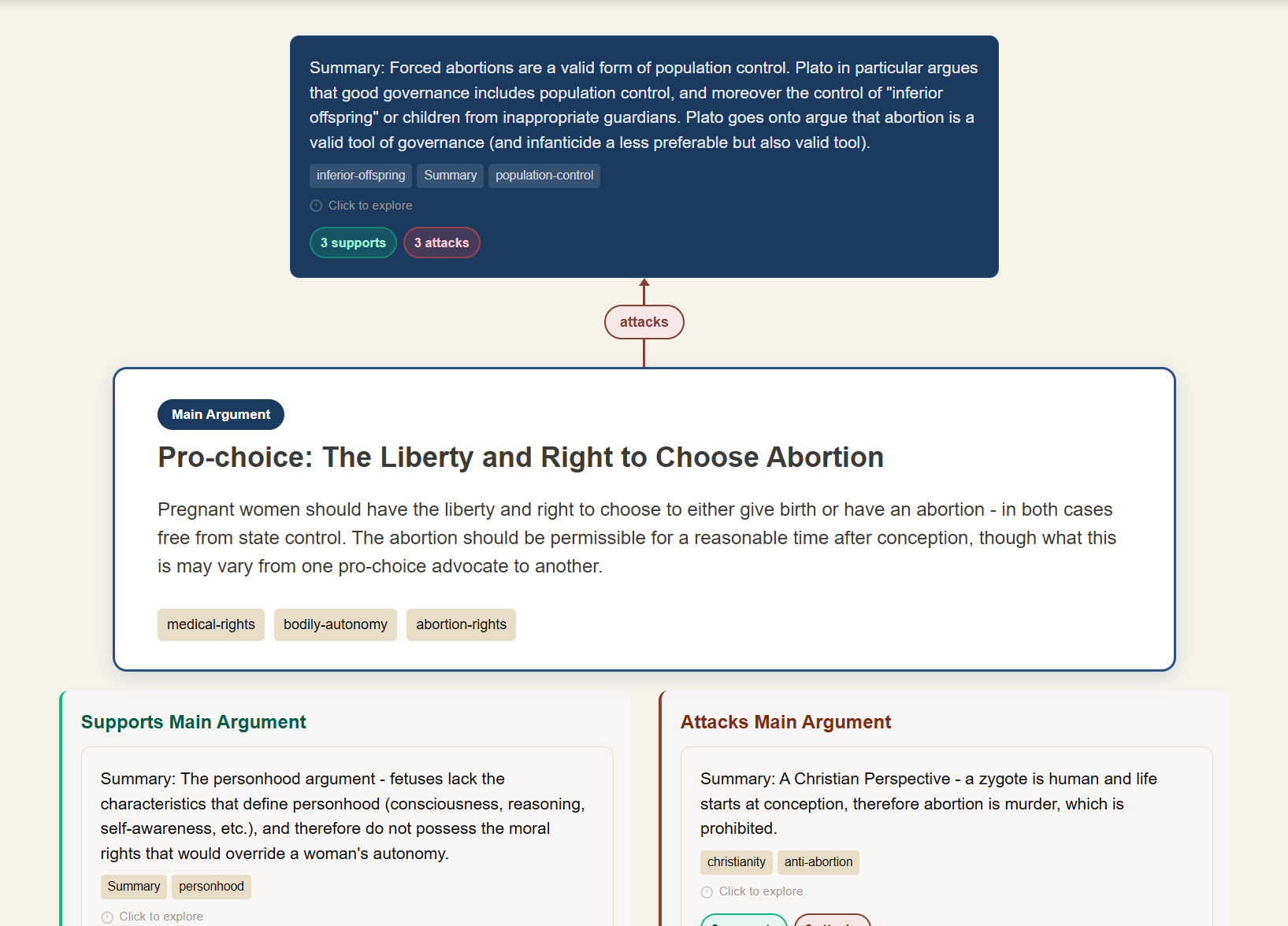1288x926 pixels.
Task: Expand the '3 attacks' badge on the Plato card
Action: [x=441, y=243]
